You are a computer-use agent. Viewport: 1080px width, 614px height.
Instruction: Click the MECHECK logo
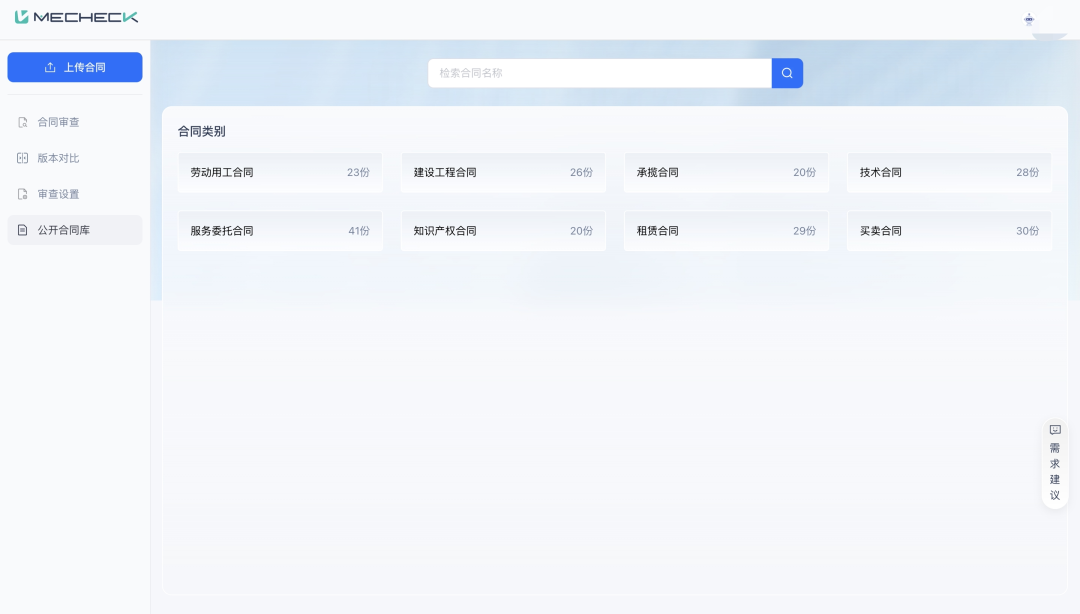point(76,17)
